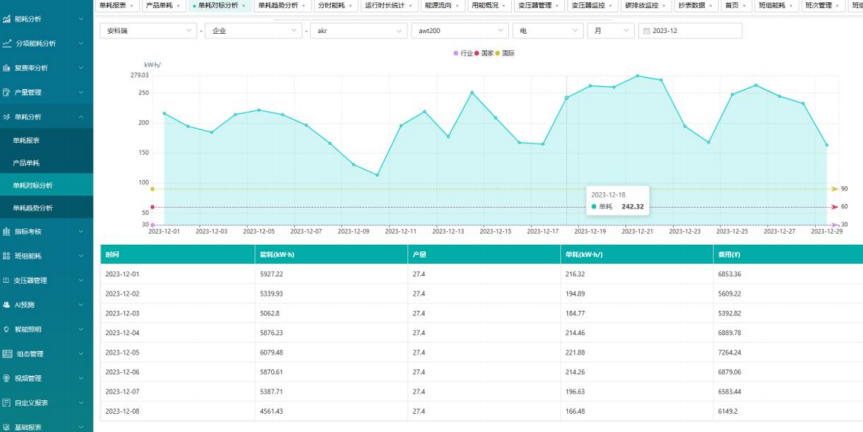863x432 pixels.
Task: Expand 能耗分析 with its chevron arrow
Action: click(x=81, y=19)
